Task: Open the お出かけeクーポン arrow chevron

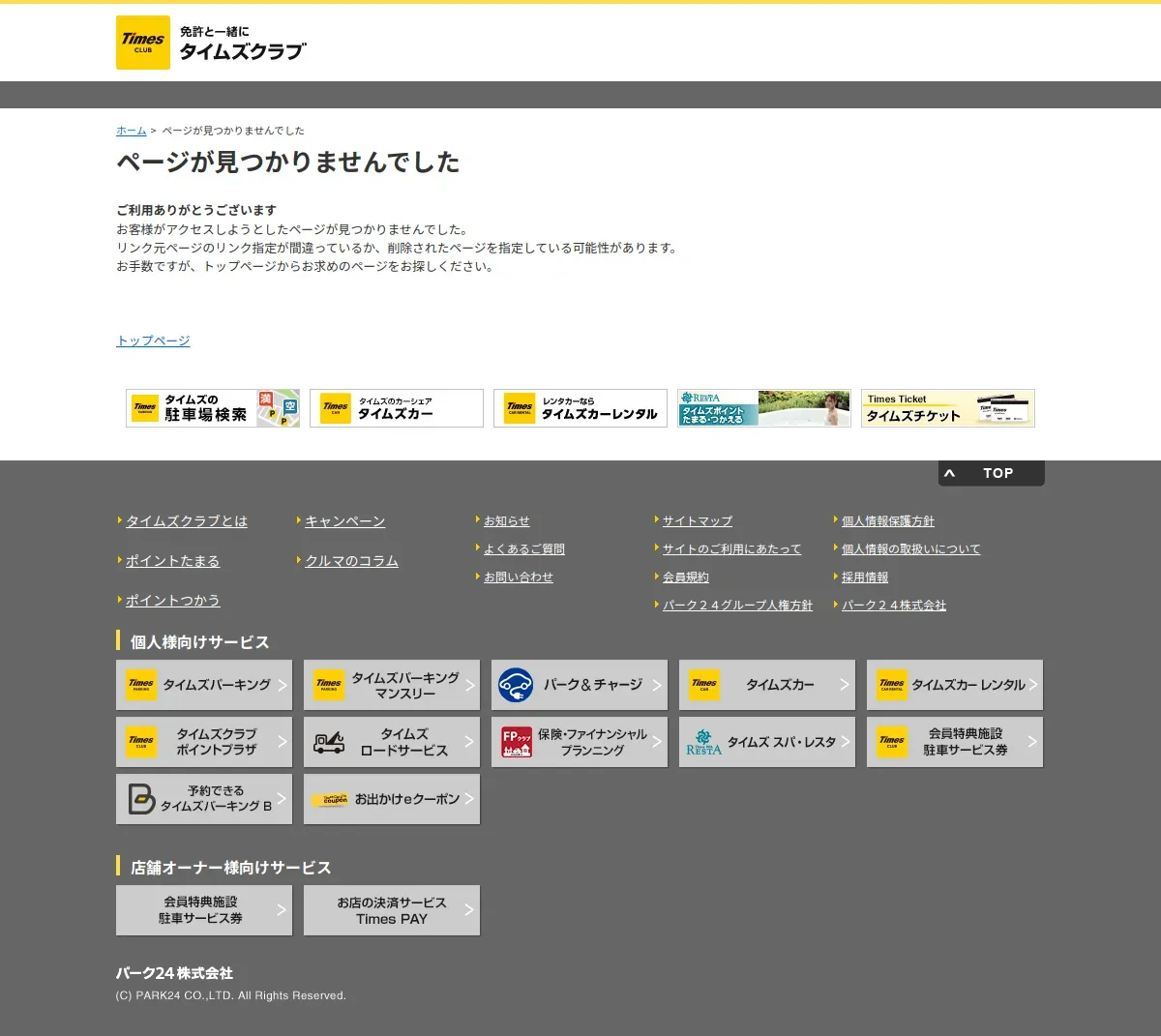Action: click(469, 799)
